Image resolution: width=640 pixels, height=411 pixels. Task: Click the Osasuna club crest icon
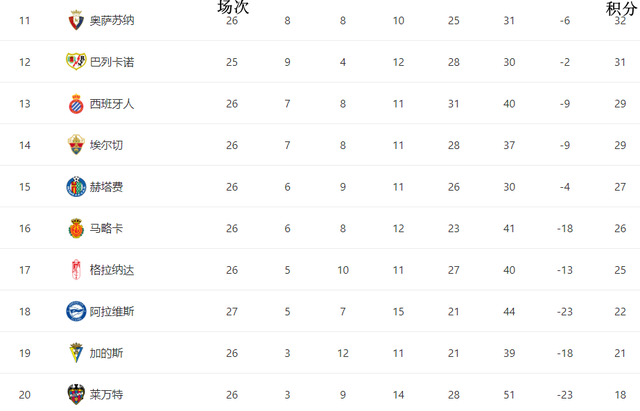click(x=76, y=20)
